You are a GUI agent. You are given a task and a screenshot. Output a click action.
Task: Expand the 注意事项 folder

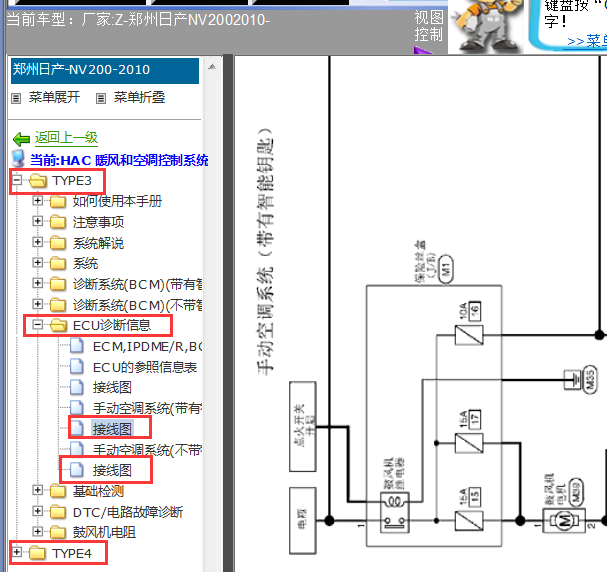[38, 221]
